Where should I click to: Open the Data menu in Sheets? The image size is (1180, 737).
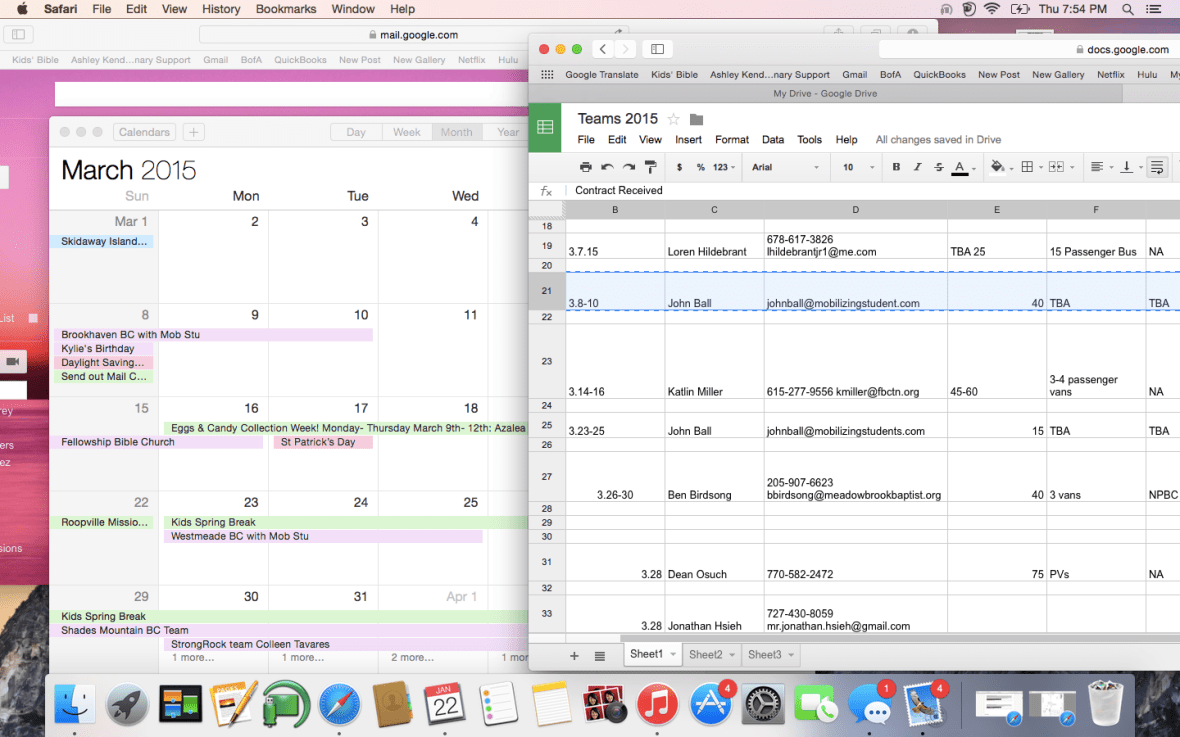(x=772, y=140)
